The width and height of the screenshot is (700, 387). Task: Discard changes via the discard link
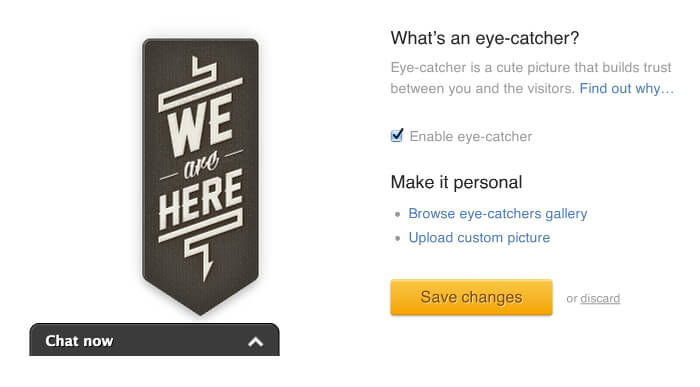click(x=600, y=299)
